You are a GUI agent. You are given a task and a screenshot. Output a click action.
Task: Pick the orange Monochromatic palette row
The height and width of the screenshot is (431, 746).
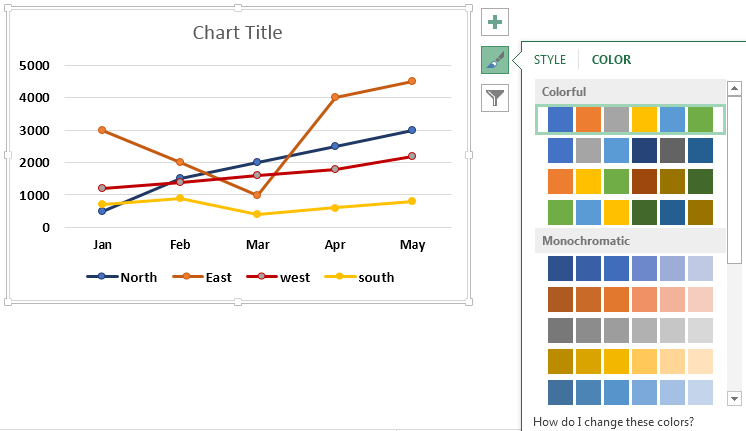coord(630,299)
